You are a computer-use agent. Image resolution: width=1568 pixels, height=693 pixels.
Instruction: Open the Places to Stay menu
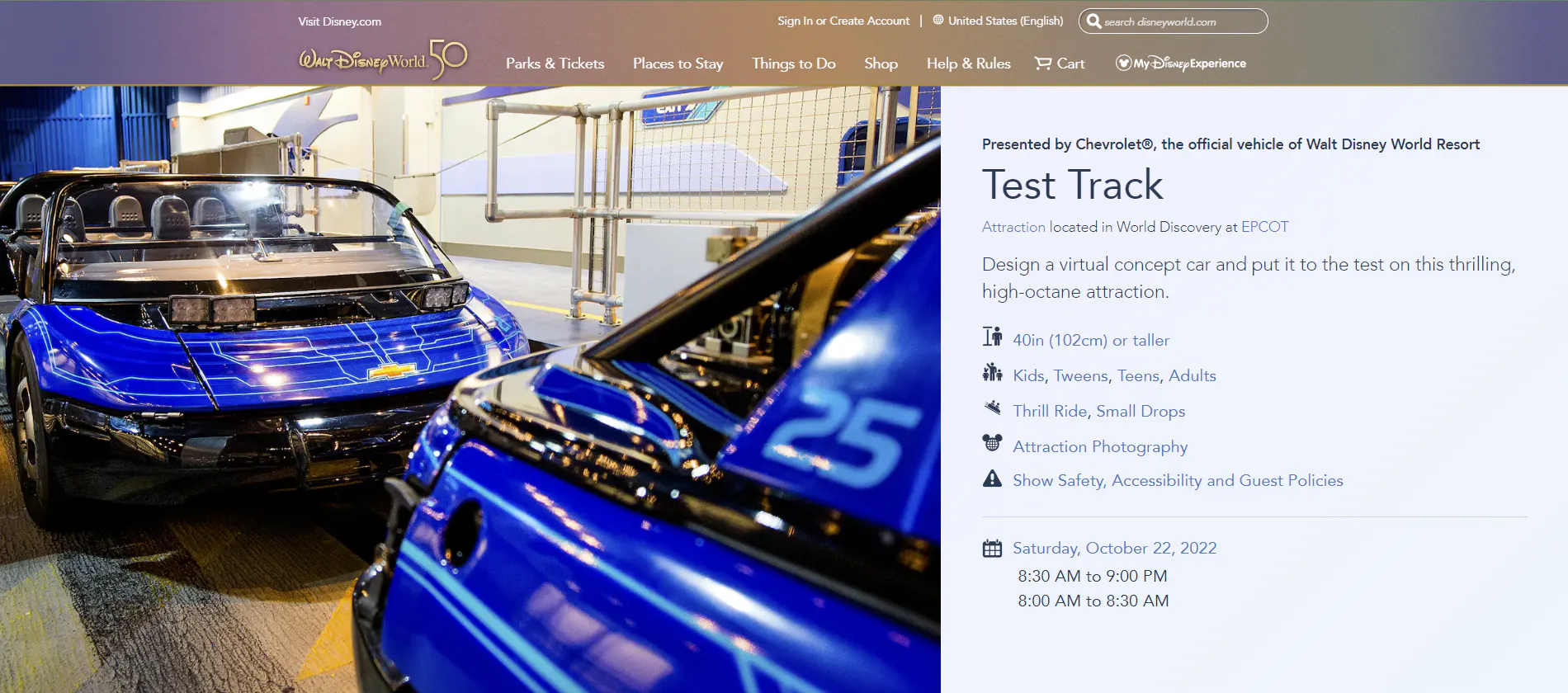pos(678,64)
